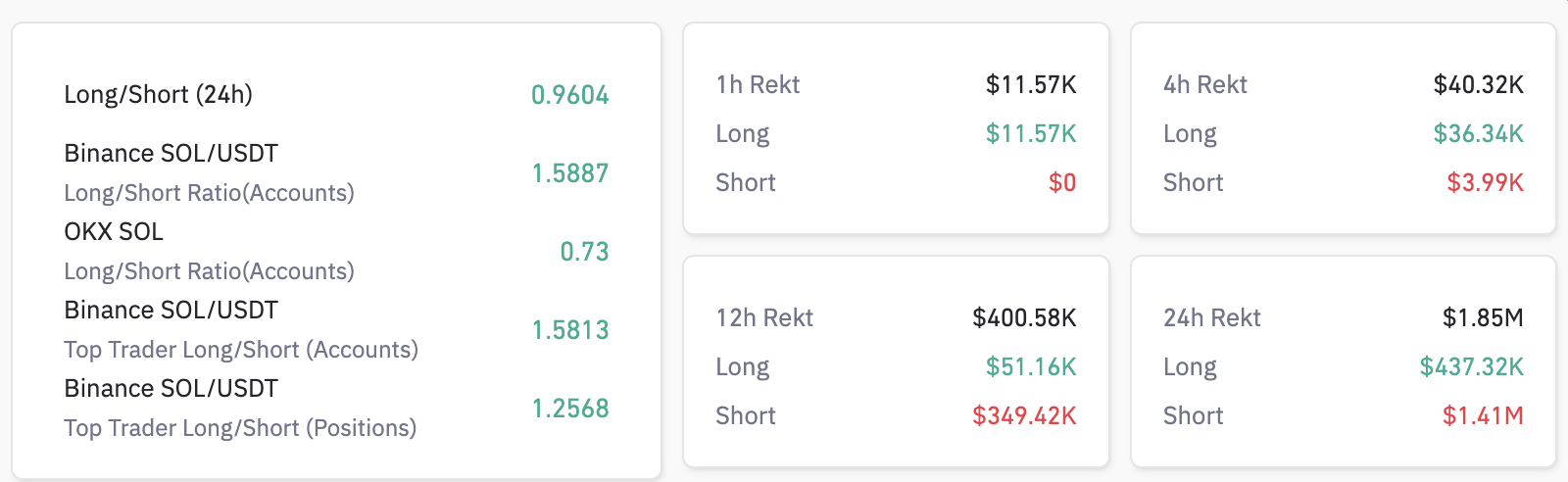Image resolution: width=1568 pixels, height=482 pixels.
Task: Click the 12h Rekt card heading
Action: (x=764, y=318)
